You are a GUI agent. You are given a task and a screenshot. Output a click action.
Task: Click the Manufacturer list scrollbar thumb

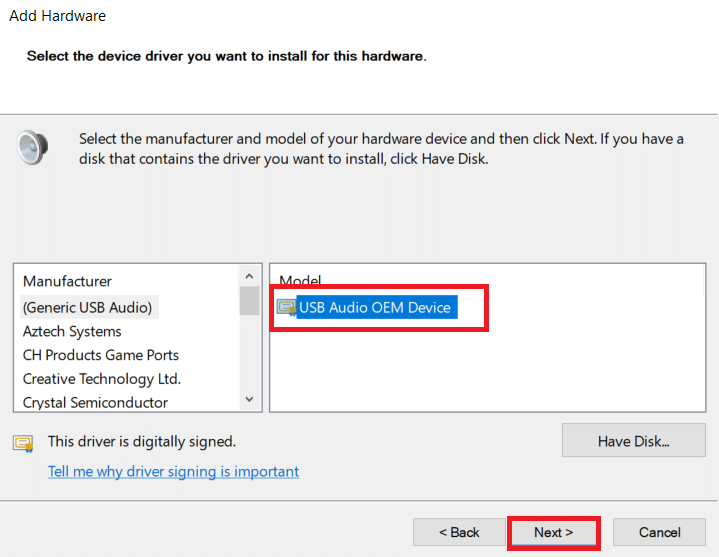point(249,300)
